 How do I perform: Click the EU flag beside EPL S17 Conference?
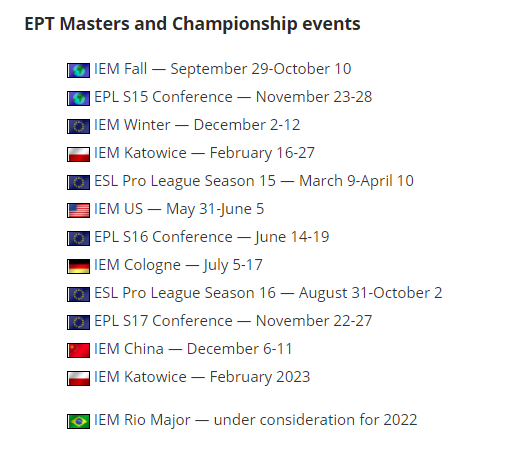(78, 322)
